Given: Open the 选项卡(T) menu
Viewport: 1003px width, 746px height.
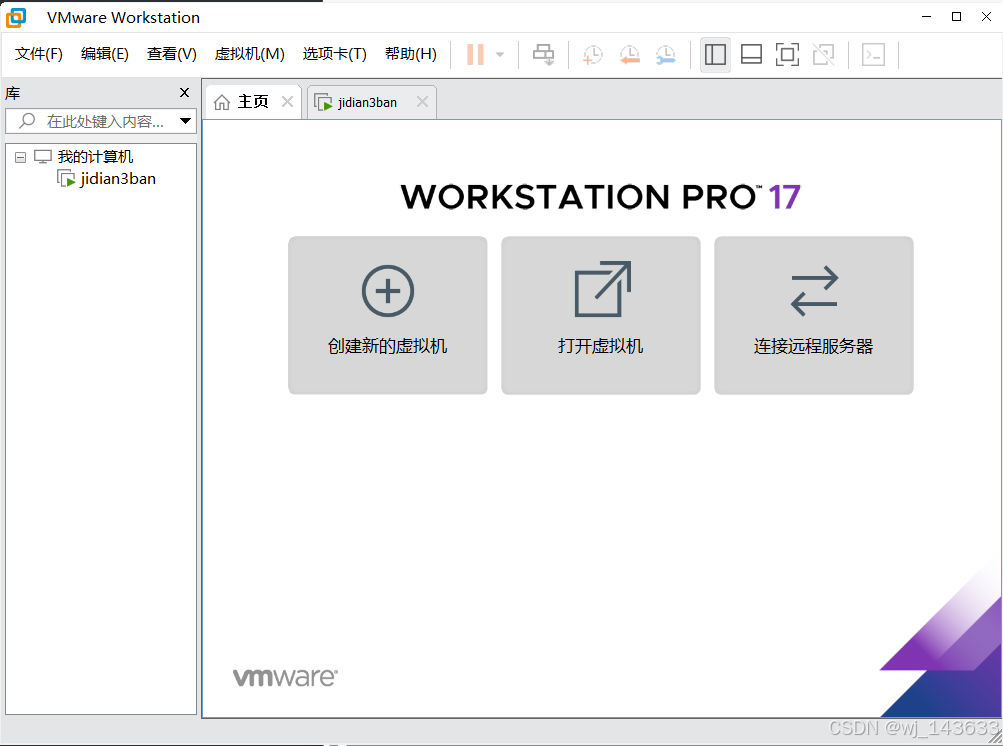Looking at the screenshot, I should tap(335, 54).
